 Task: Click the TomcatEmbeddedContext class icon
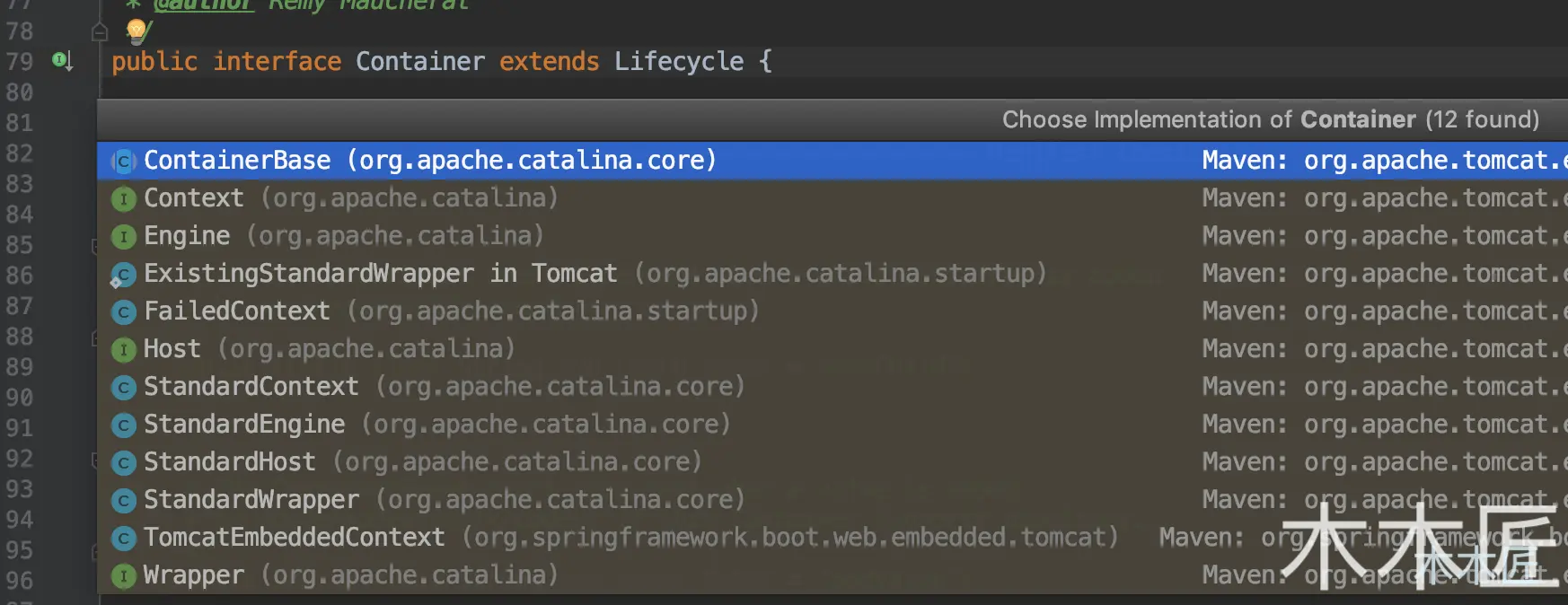(123, 538)
